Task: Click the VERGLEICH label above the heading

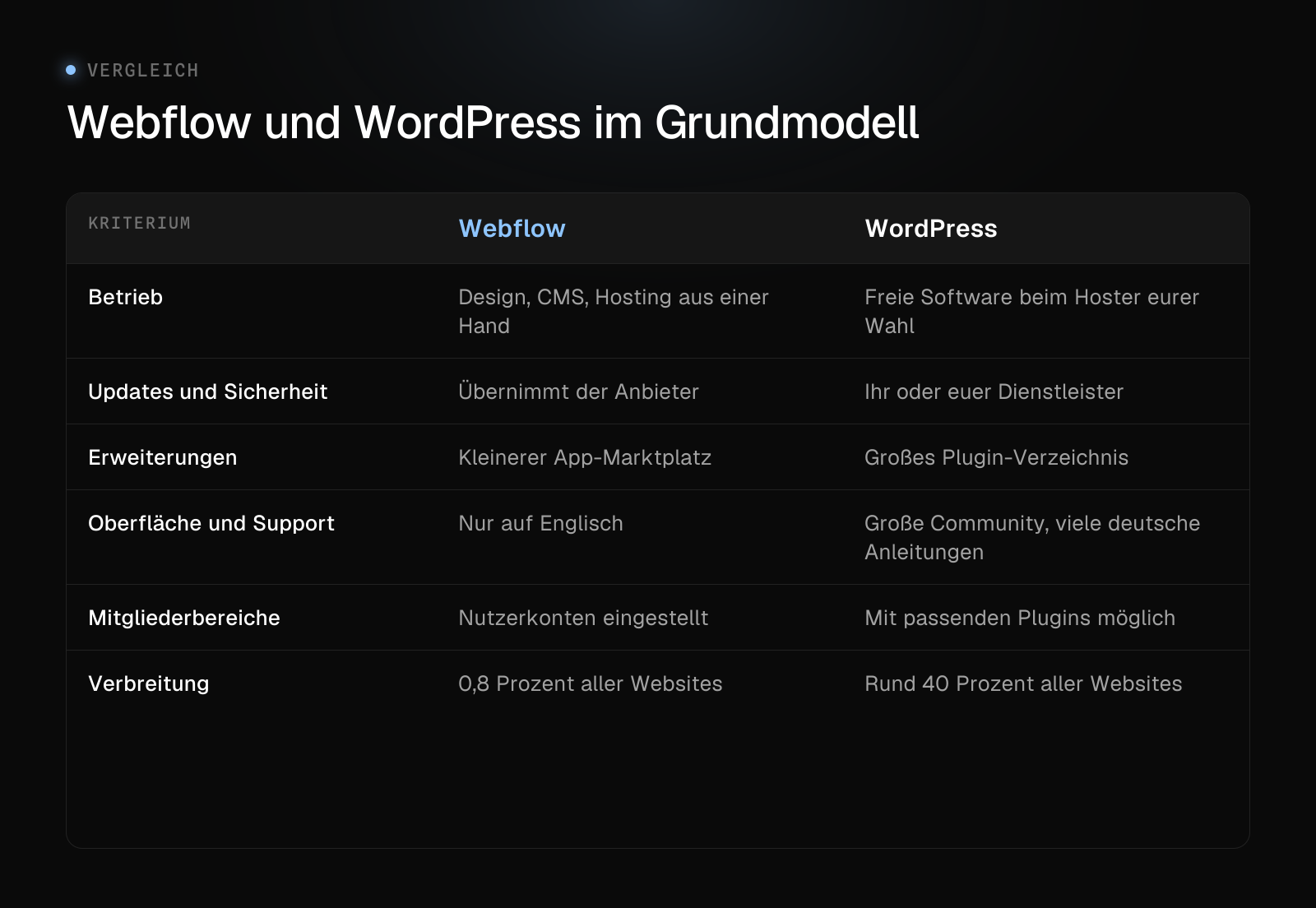Action: point(143,71)
